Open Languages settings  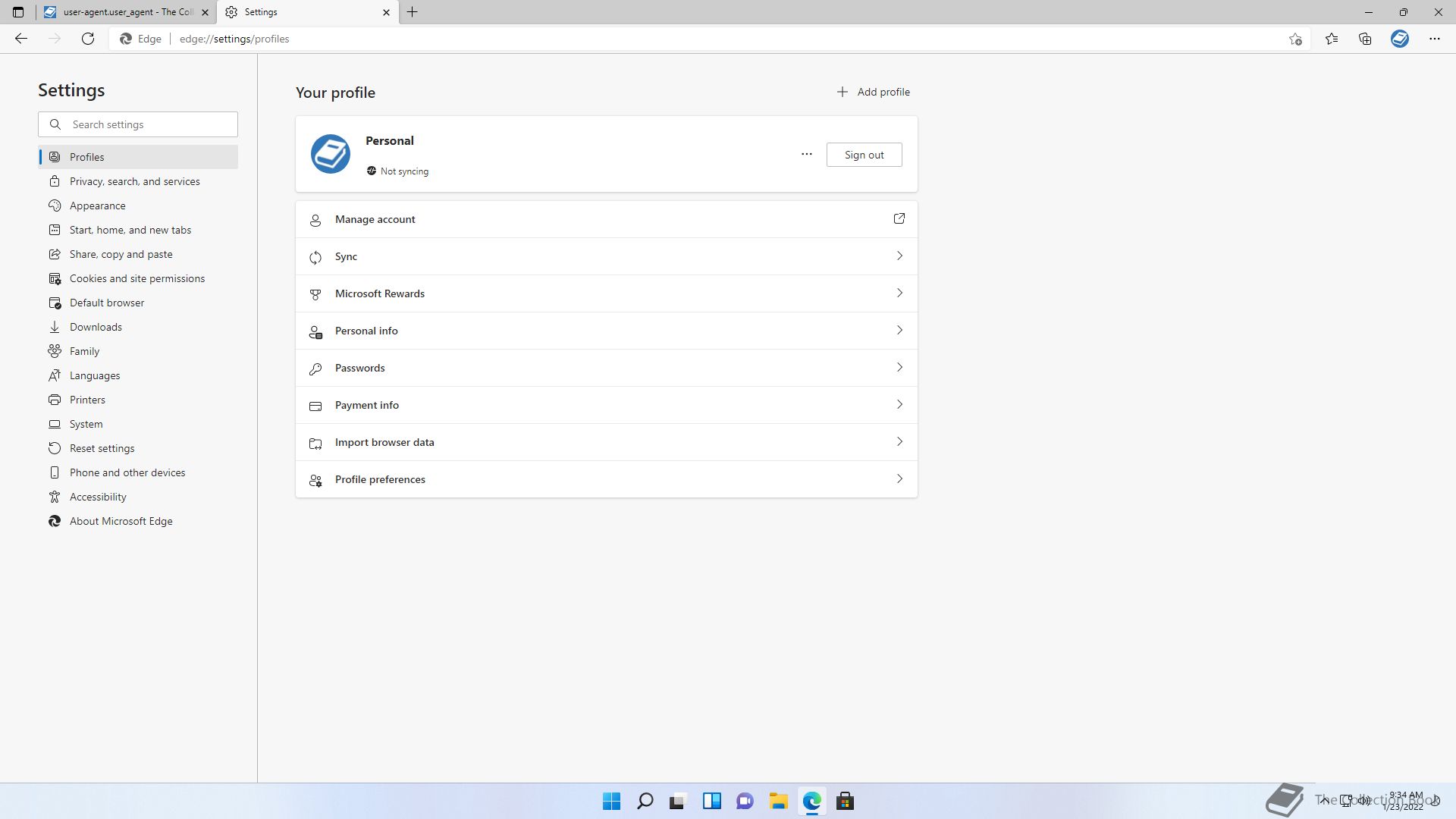point(138,375)
